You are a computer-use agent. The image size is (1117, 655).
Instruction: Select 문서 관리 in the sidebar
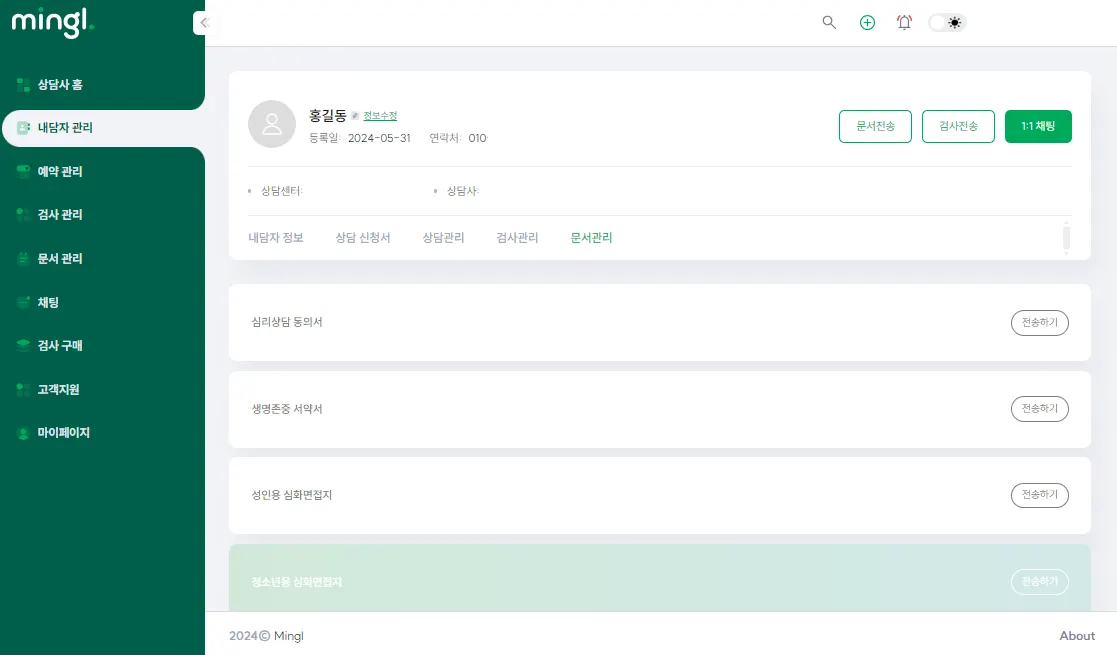[x=60, y=259]
